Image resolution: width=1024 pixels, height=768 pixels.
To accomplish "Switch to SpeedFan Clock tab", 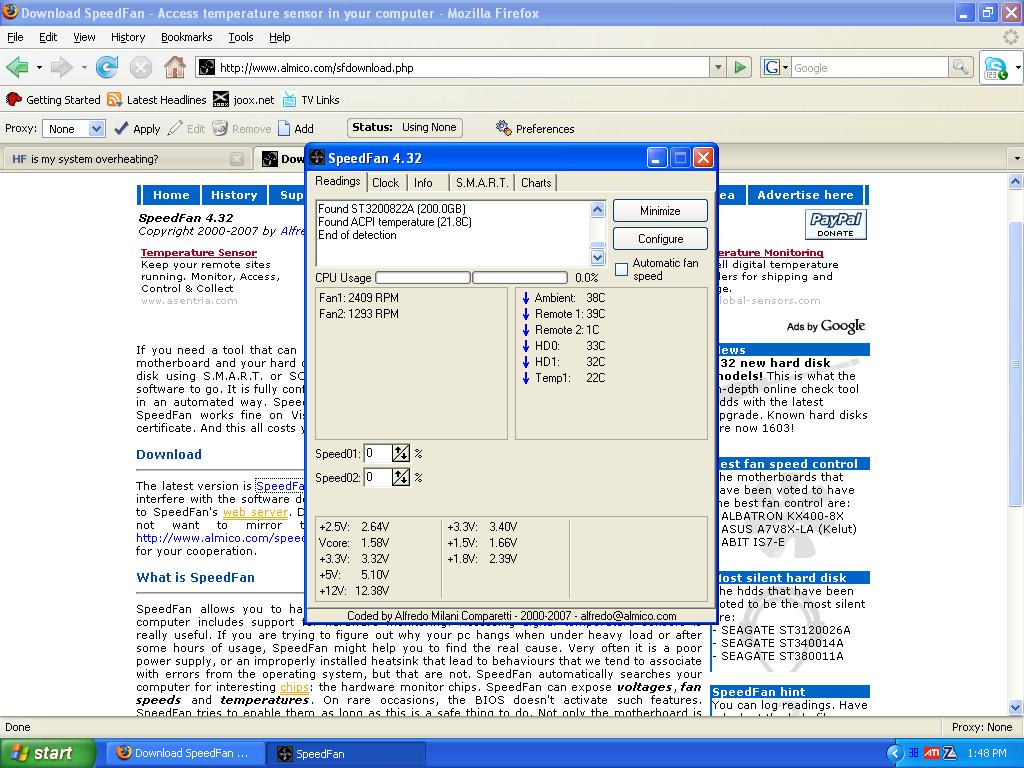I will [385, 183].
